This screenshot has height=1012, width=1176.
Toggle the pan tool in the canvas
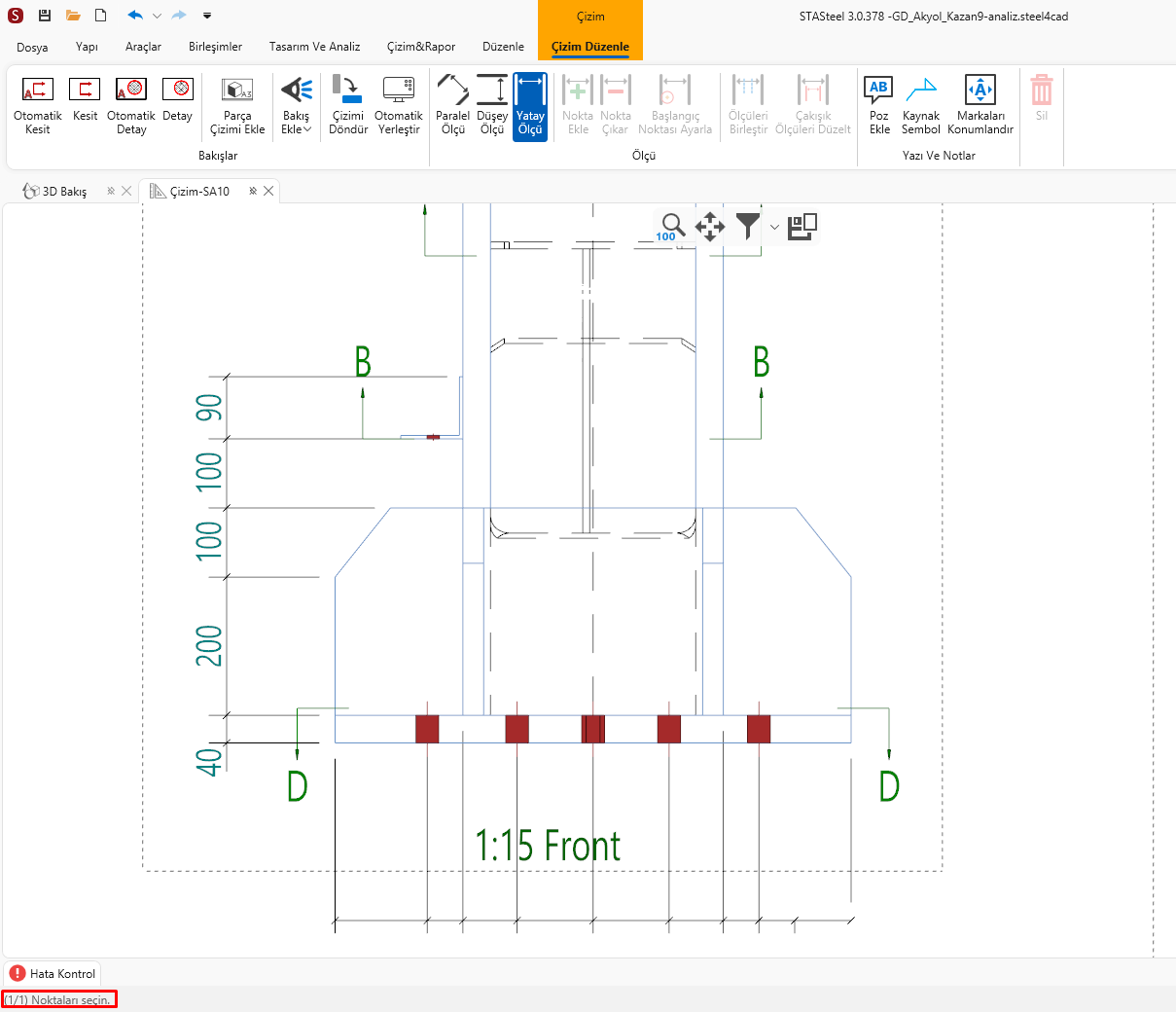click(709, 227)
